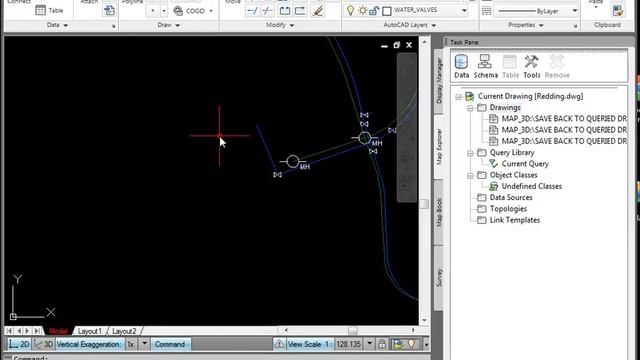Click the Current Query icon in tree
This screenshot has height=360, width=640.
[x=493, y=164]
